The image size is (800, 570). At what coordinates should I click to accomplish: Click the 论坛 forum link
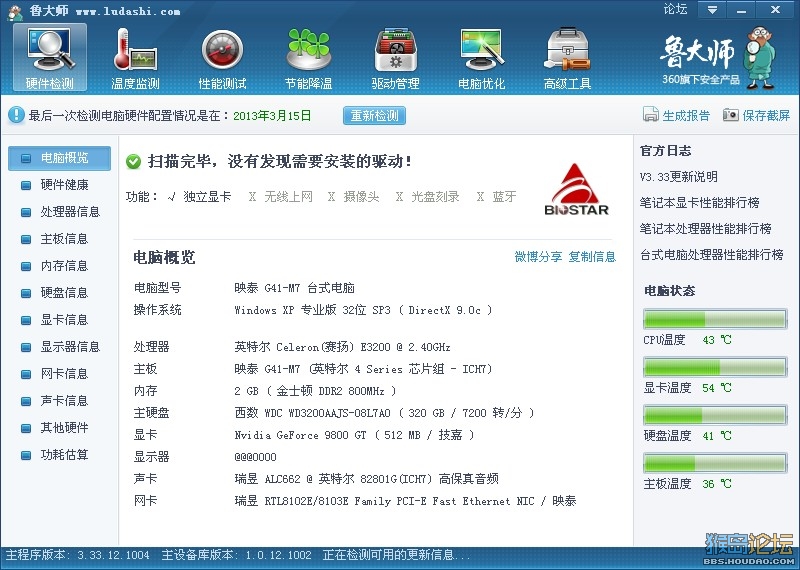point(675,9)
